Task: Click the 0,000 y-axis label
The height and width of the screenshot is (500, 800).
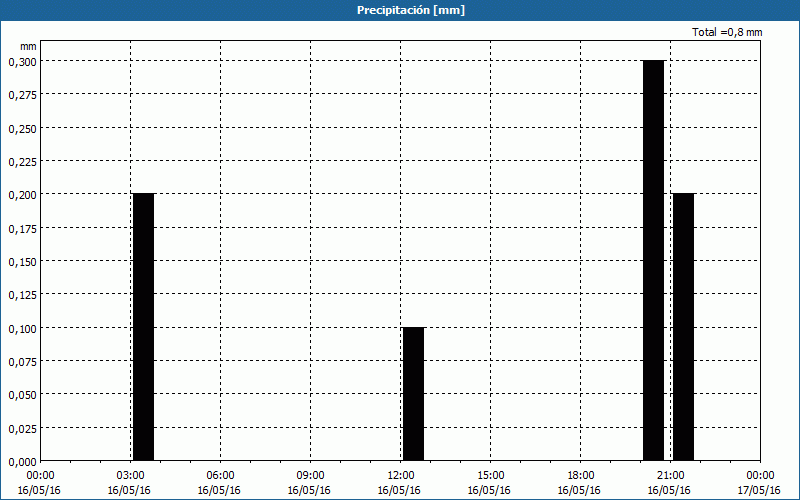Action: pos(22,461)
